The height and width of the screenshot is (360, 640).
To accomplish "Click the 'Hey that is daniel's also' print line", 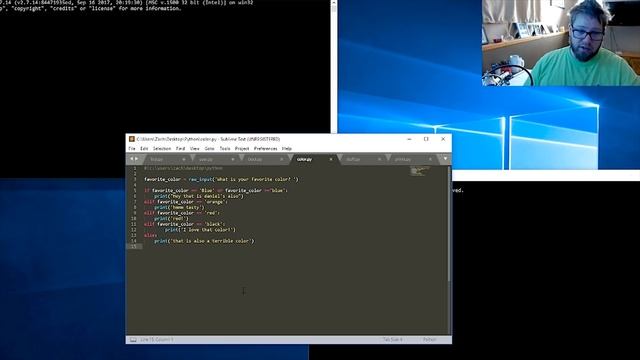I will (x=199, y=196).
